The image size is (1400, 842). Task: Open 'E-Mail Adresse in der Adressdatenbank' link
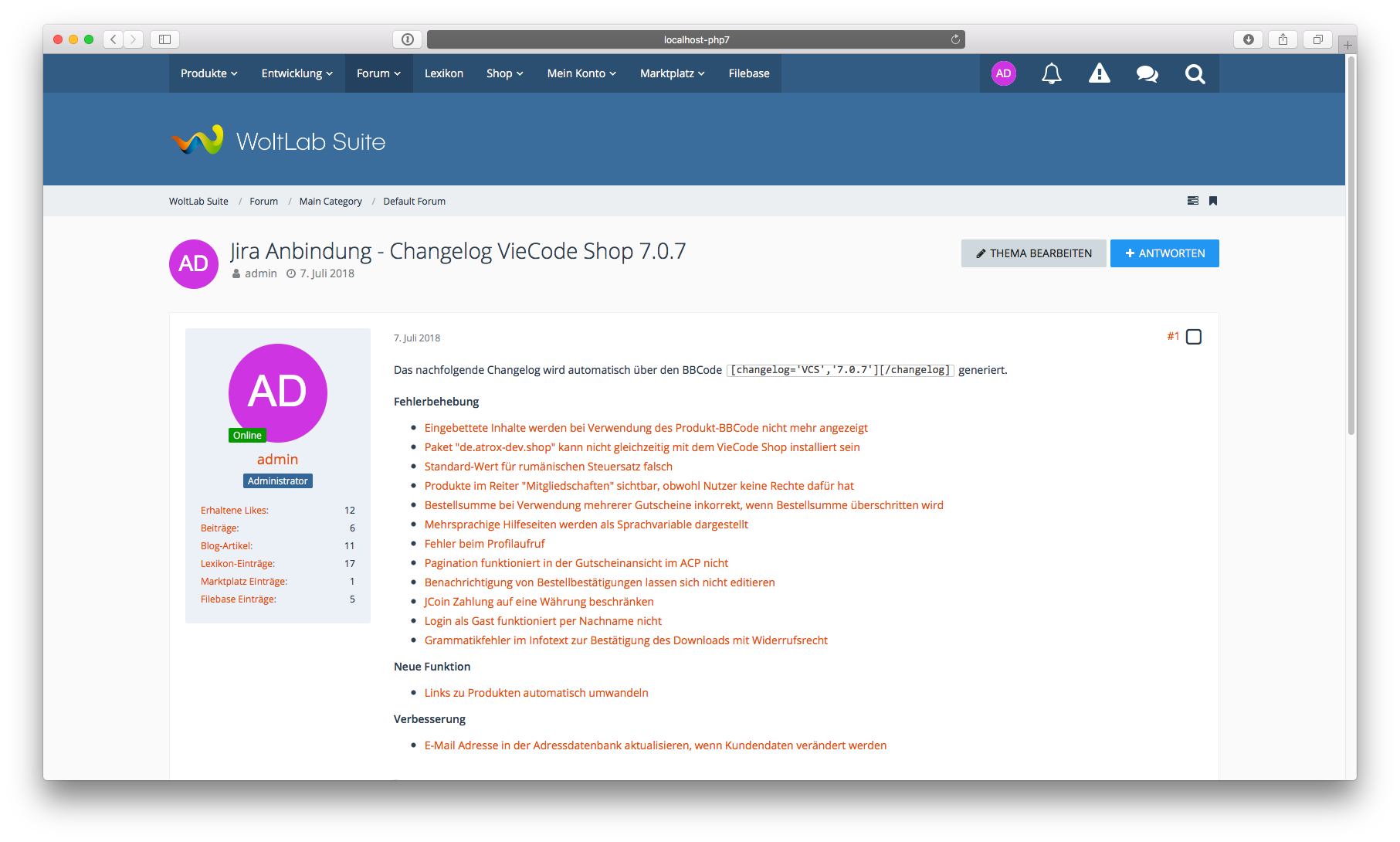tap(656, 745)
